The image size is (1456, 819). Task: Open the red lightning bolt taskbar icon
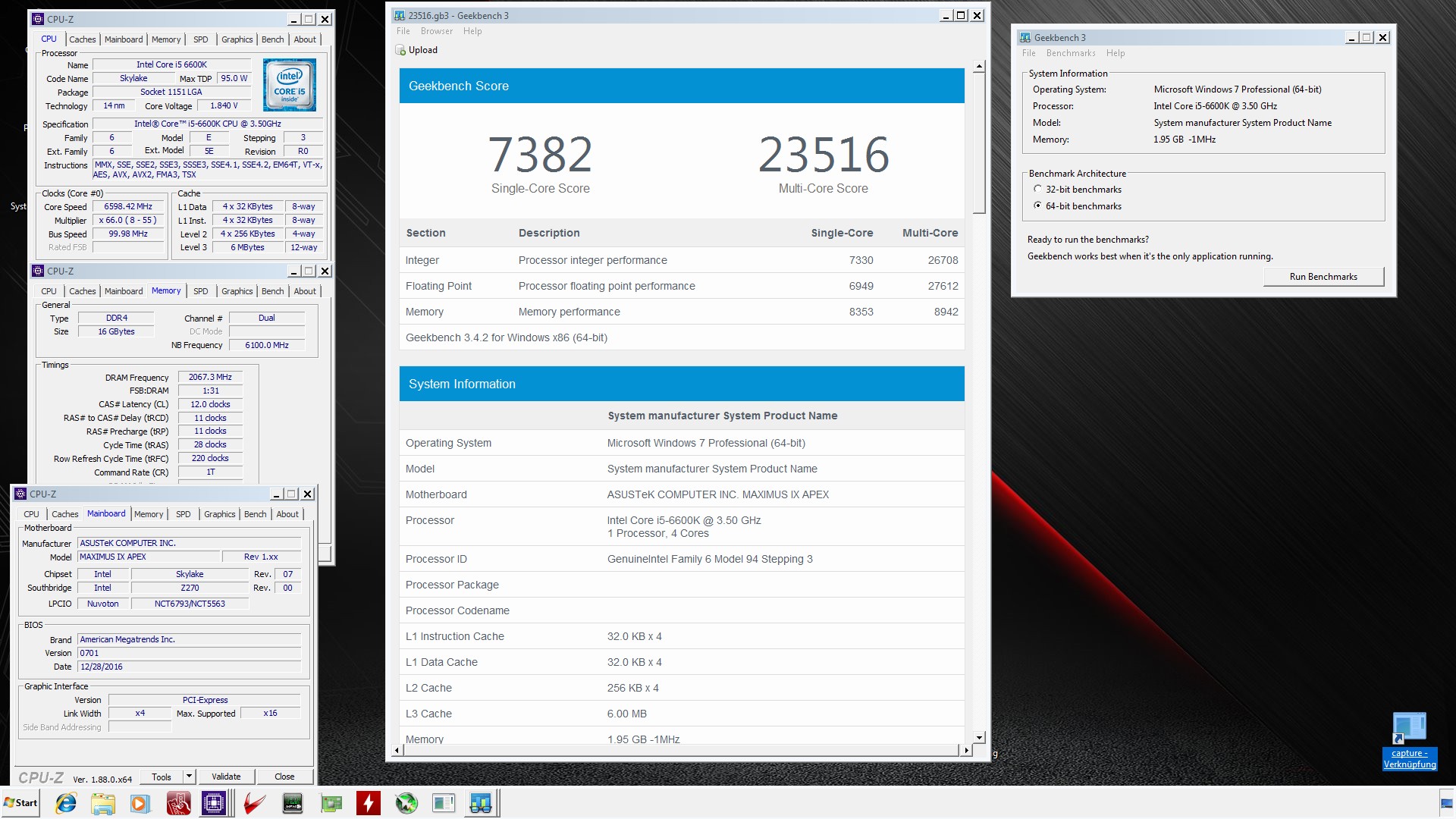coord(369,803)
